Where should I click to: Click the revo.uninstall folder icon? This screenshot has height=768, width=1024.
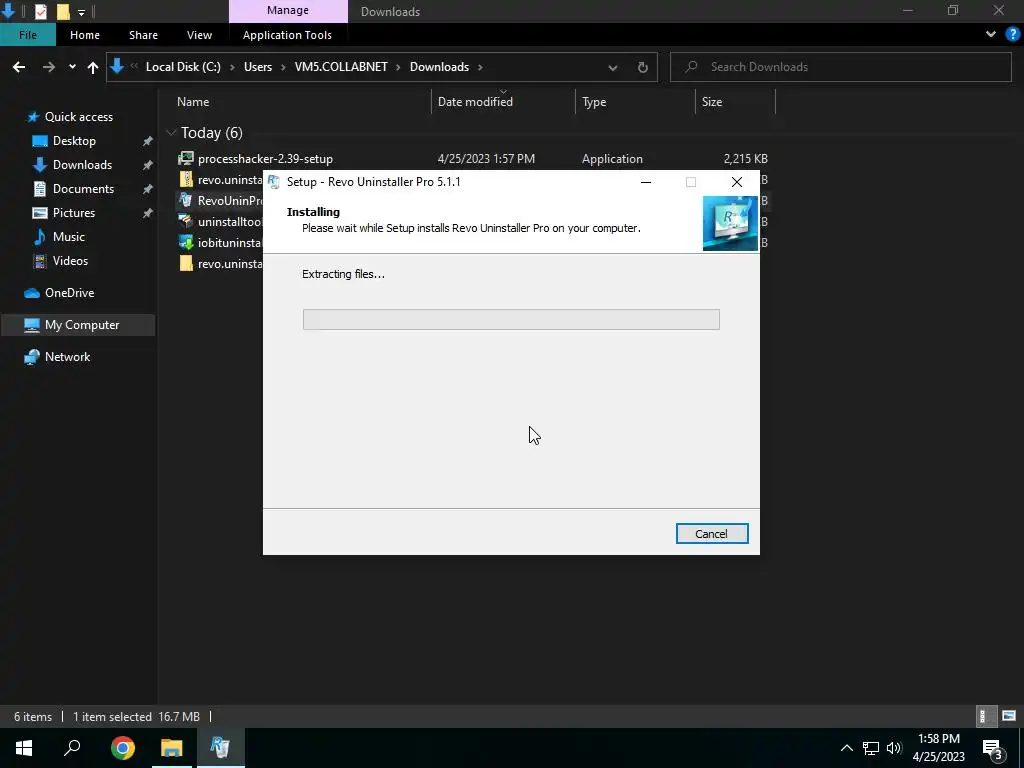186,263
